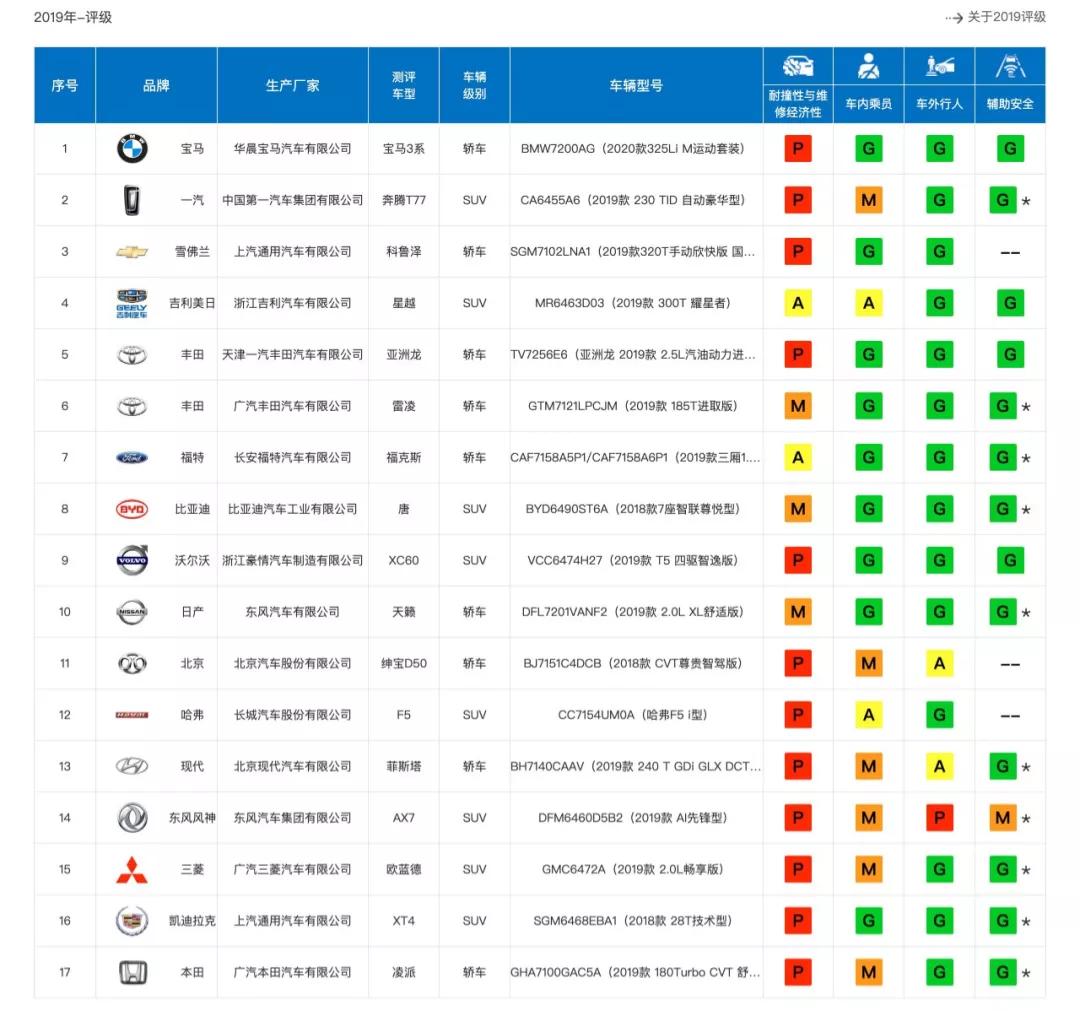This screenshot has width=1080, height=1011.
Task: Click the 奔腾T77 model cell
Action: (404, 200)
